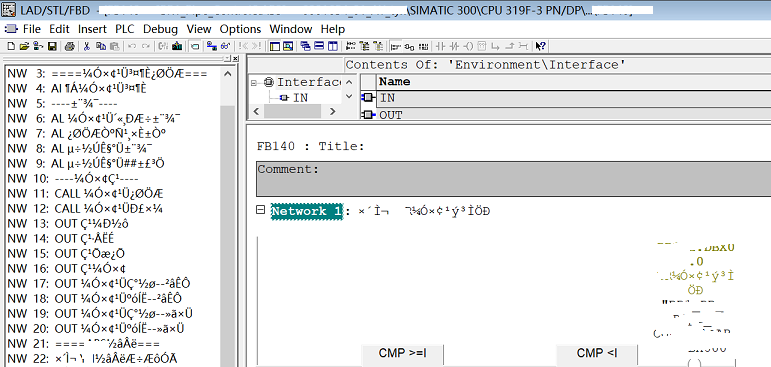The width and height of the screenshot is (771, 367).
Task: Toggle the Details view window icon
Action: (274, 46)
